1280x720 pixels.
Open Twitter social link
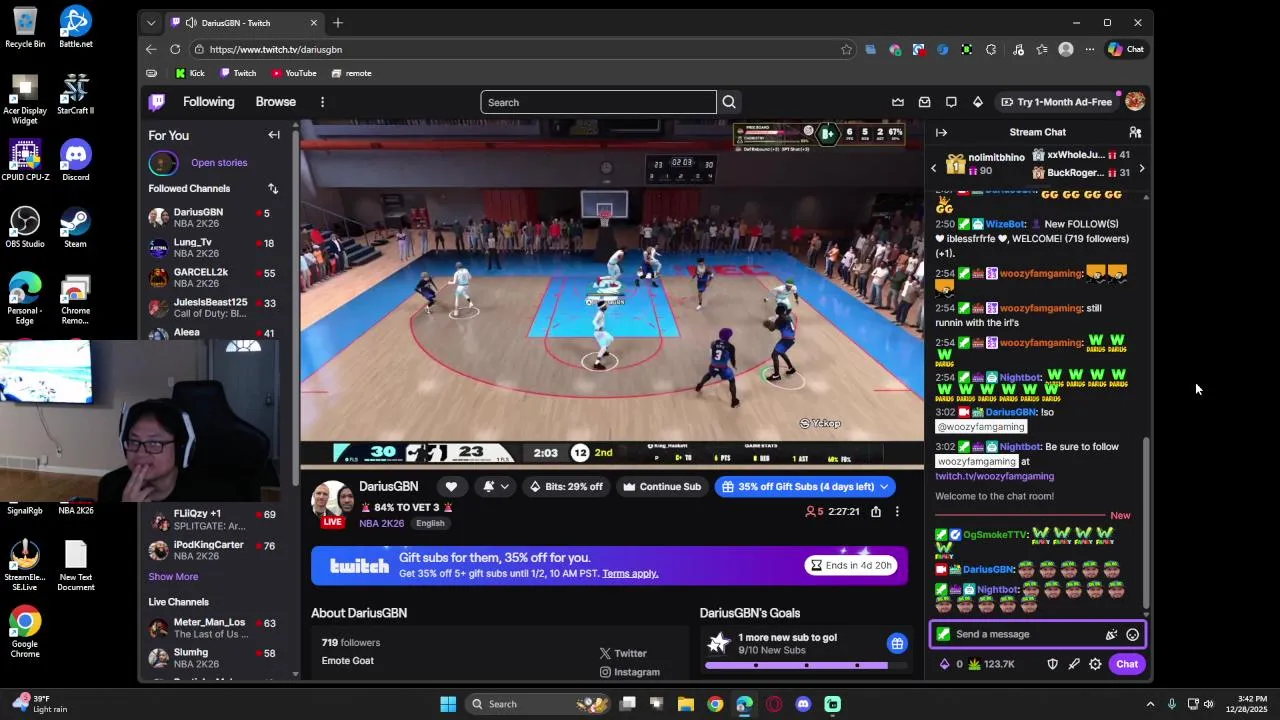[x=623, y=653]
